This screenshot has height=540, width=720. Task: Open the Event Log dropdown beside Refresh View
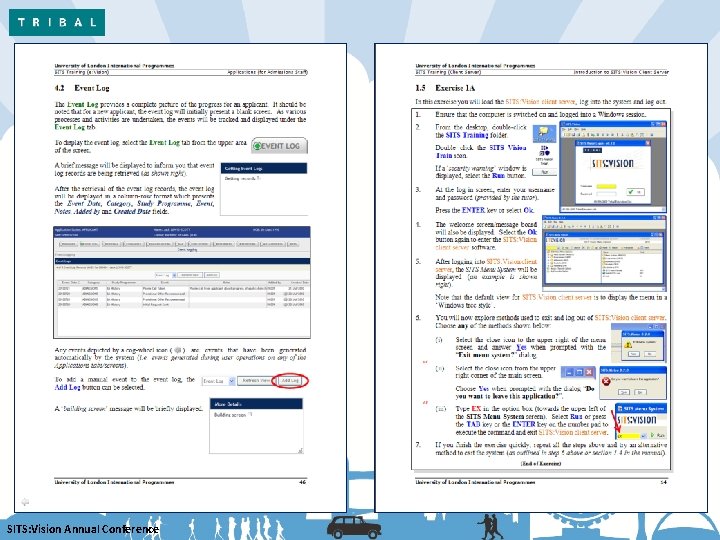(x=219, y=381)
